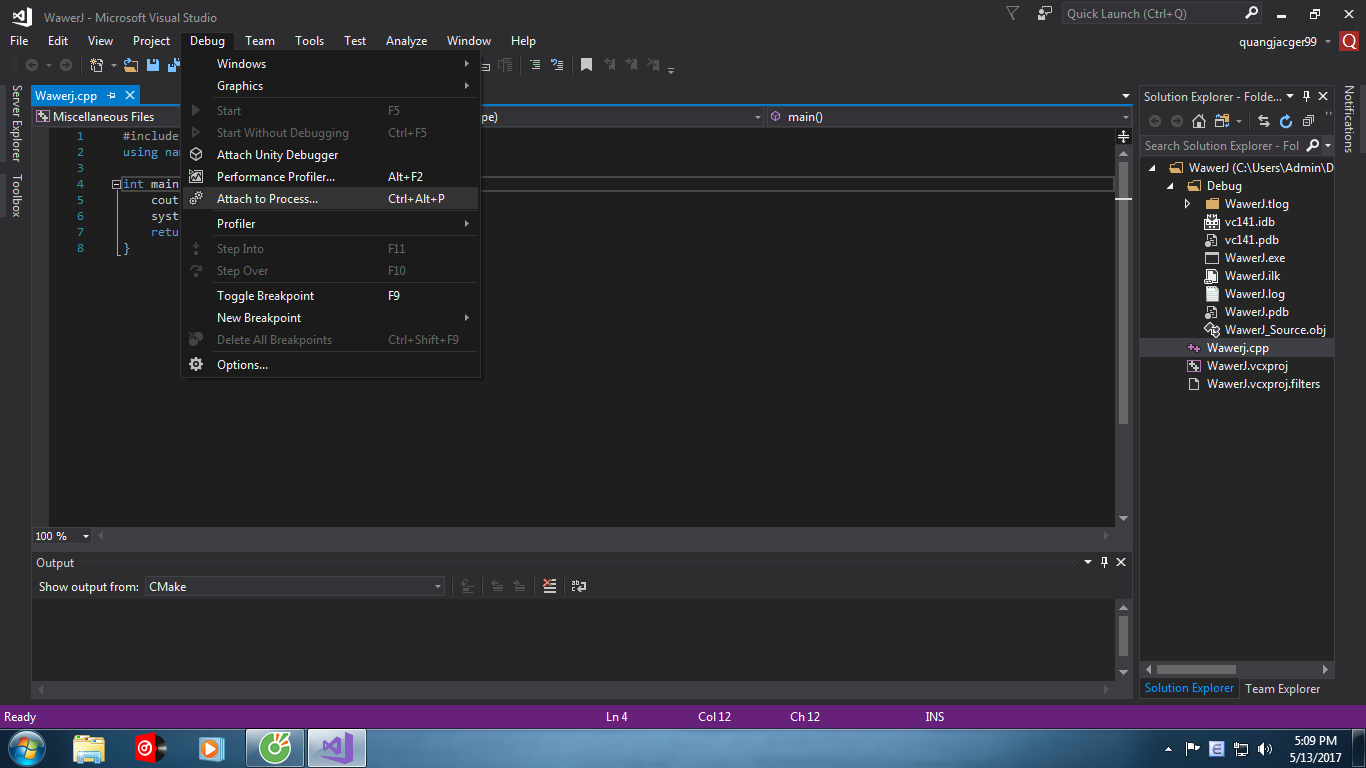Pin the Wawerj.cpp editor tab
1366x768 pixels.
pos(112,96)
